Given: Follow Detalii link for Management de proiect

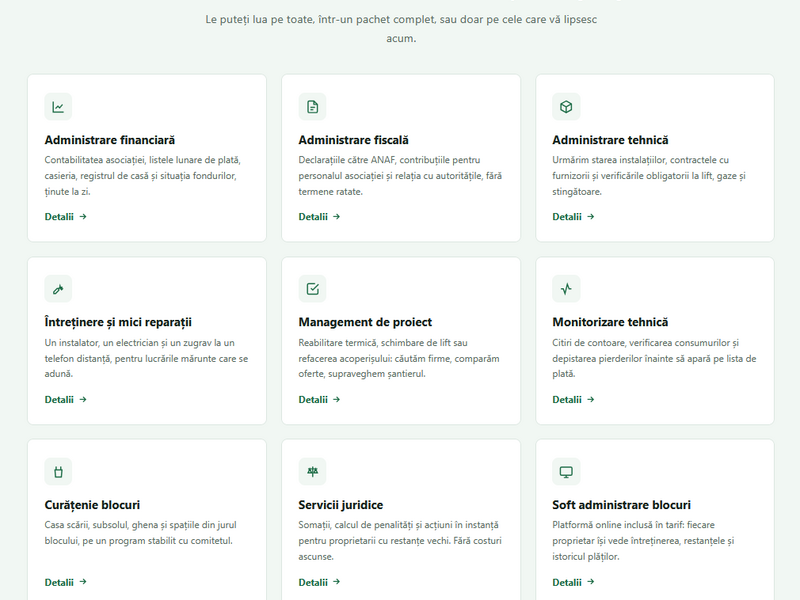Looking at the screenshot, I should click(x=319, y=399).
